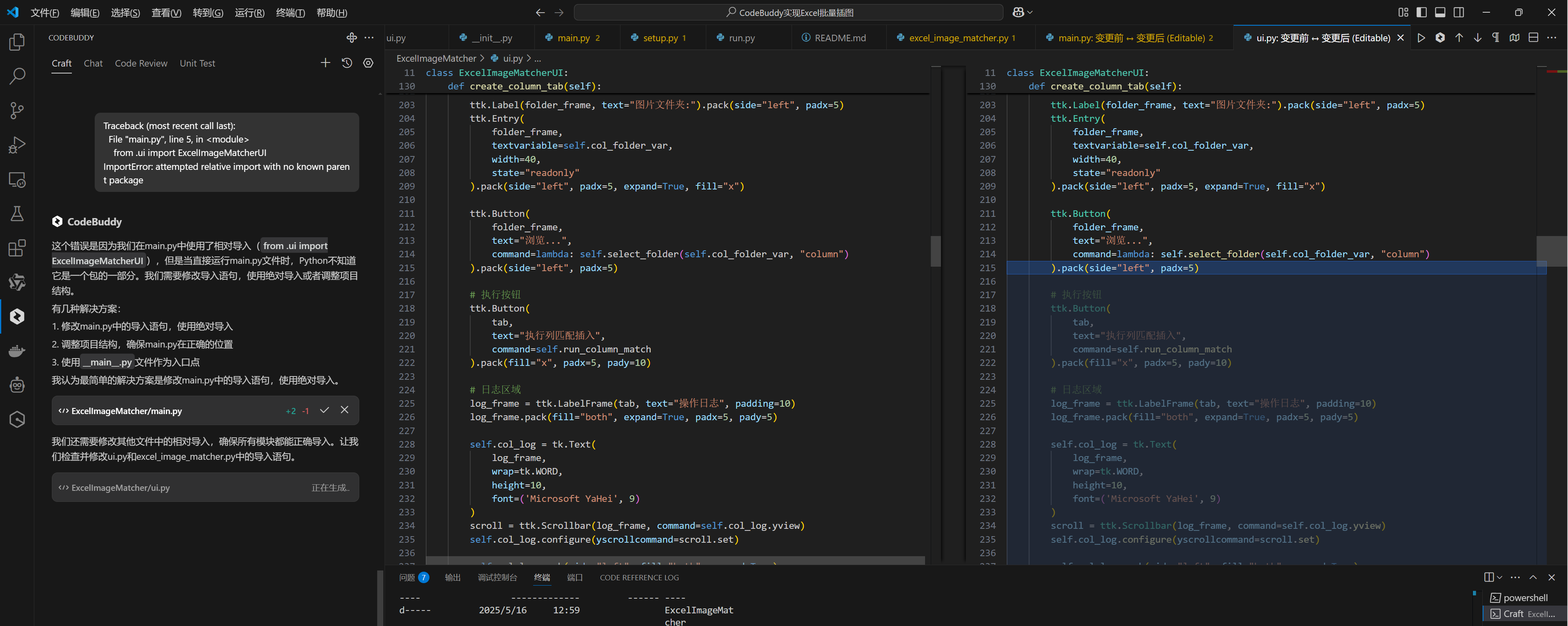Run Python file play icon

[x=1421, y=38]
